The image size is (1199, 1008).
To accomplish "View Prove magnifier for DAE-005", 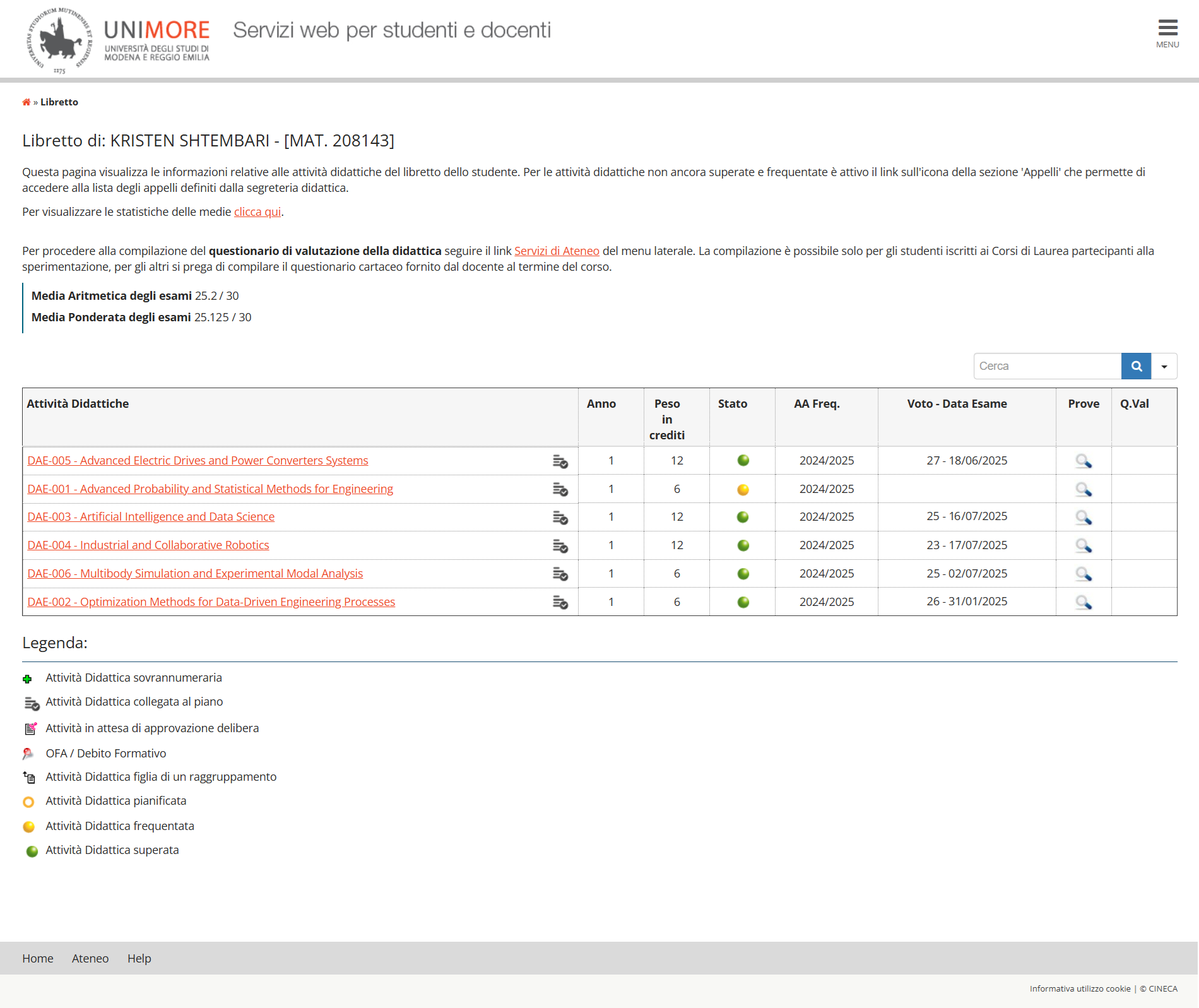I will coord(1084,461).
